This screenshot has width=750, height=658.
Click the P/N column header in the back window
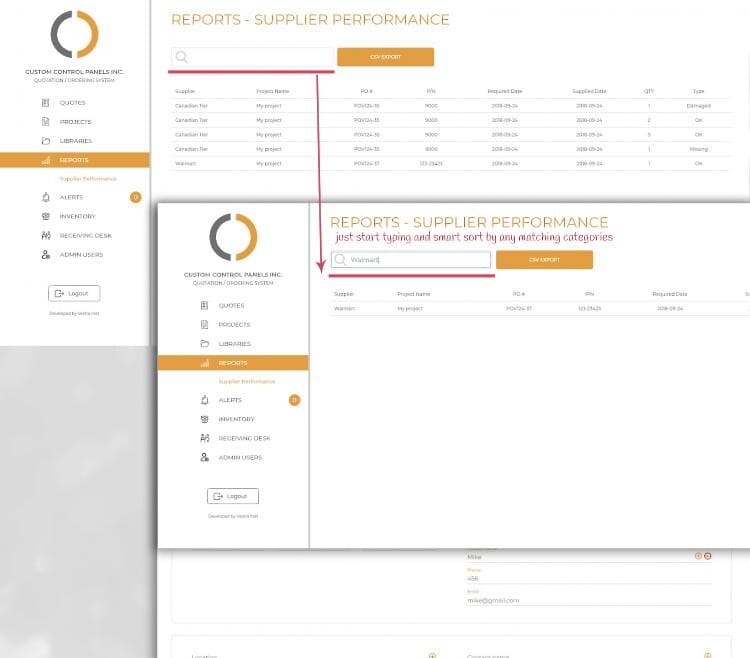click(431, 91)
